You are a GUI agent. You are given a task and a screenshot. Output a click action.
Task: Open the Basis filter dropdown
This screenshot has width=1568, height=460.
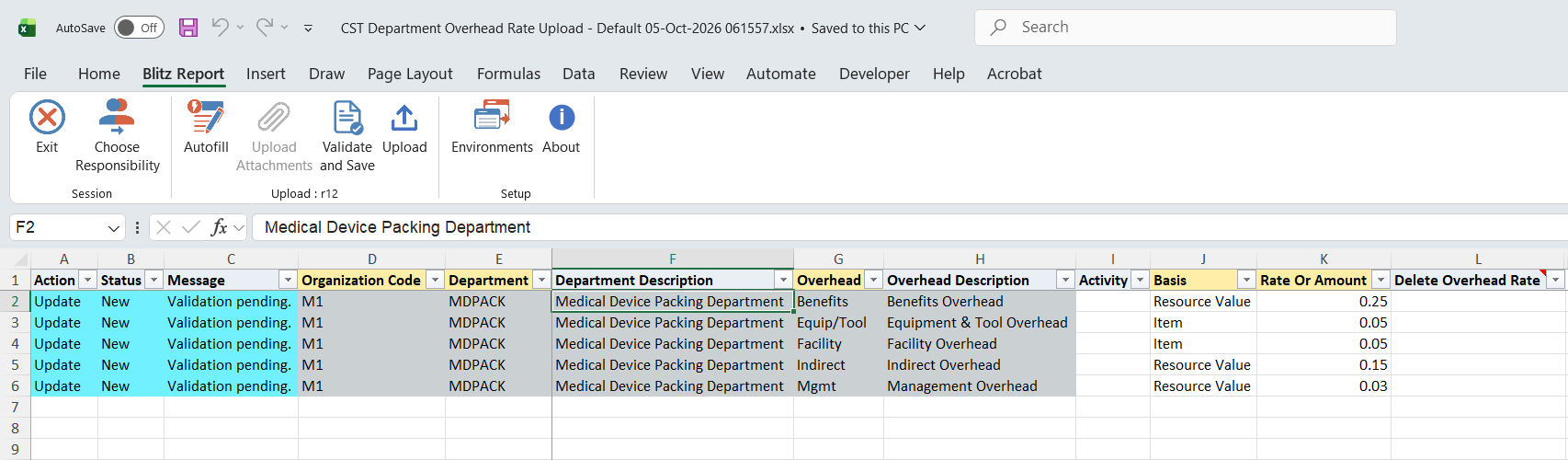[x=1246, y=280]
